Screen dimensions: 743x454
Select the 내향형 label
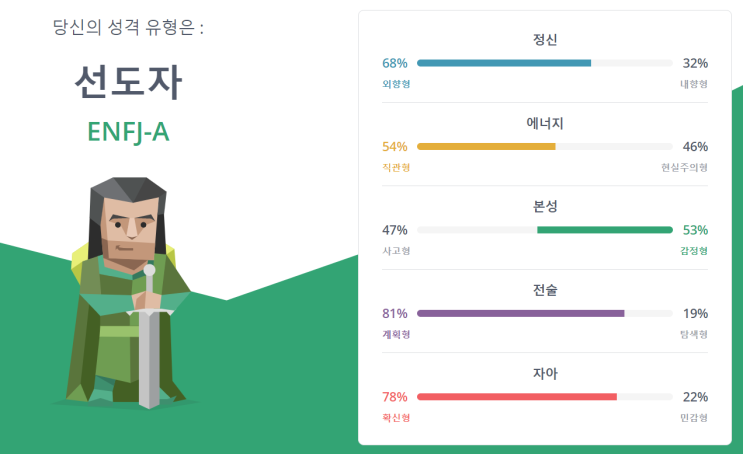(694, 84)
